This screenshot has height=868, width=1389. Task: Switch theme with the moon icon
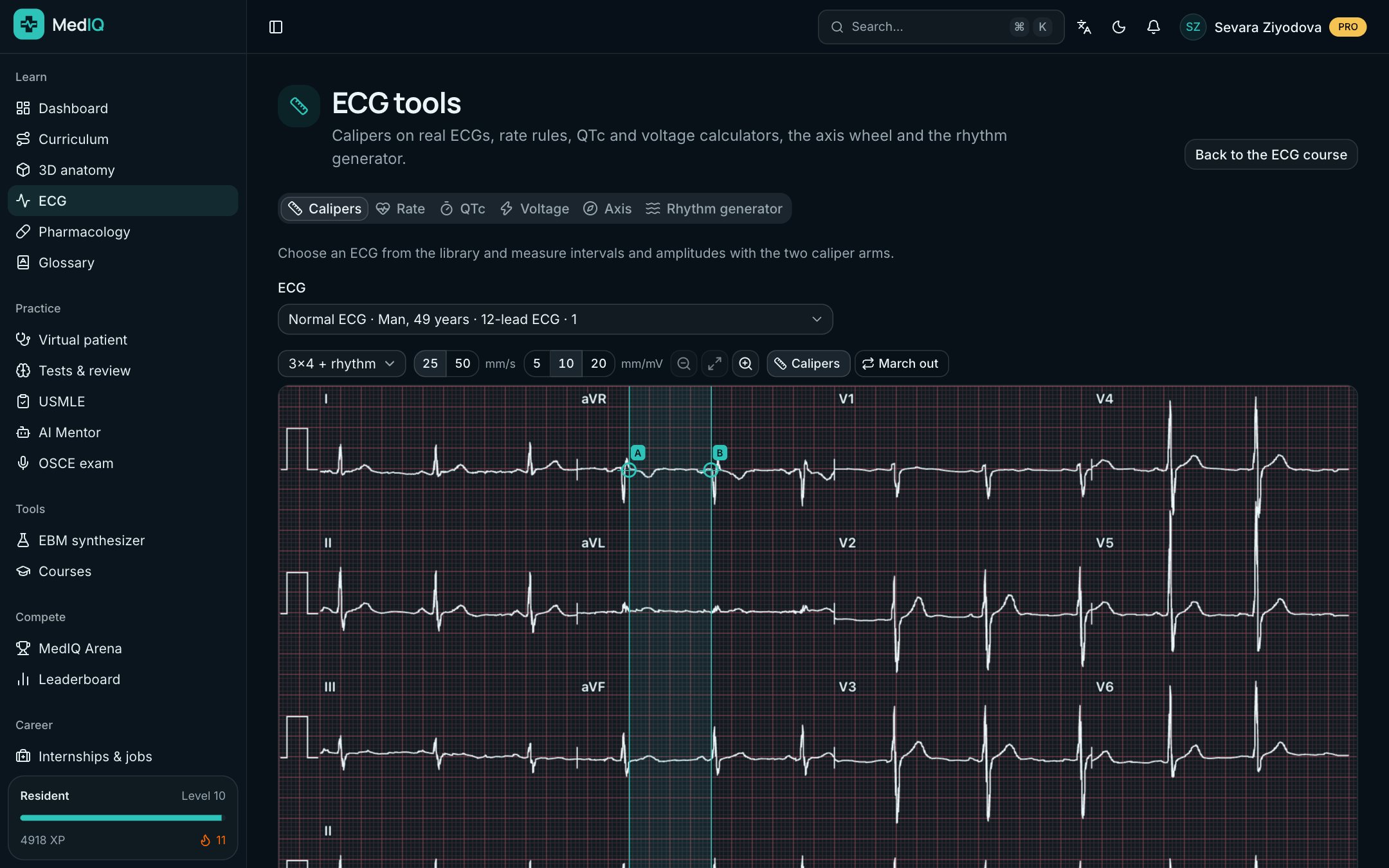pos(1119,27)
